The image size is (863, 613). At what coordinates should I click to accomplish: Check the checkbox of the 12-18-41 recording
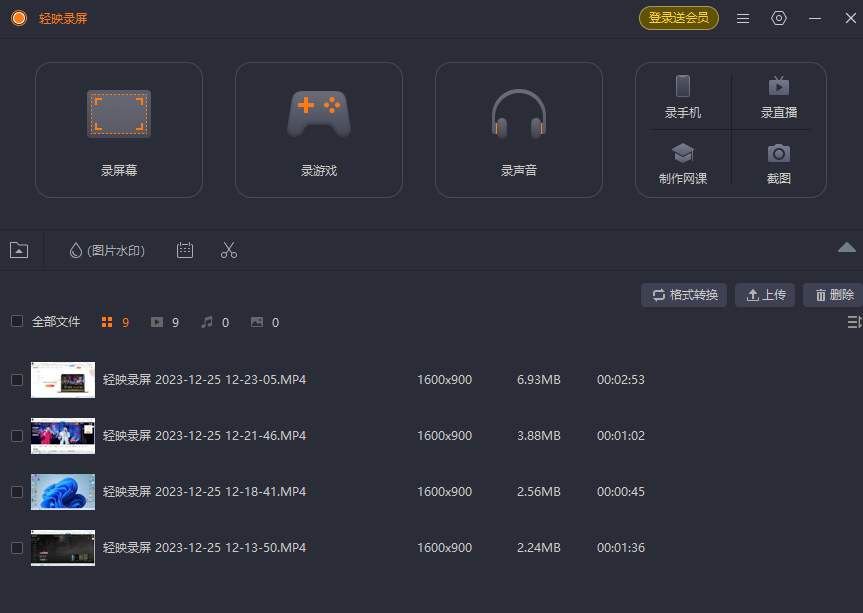click(x=16, y=492)
